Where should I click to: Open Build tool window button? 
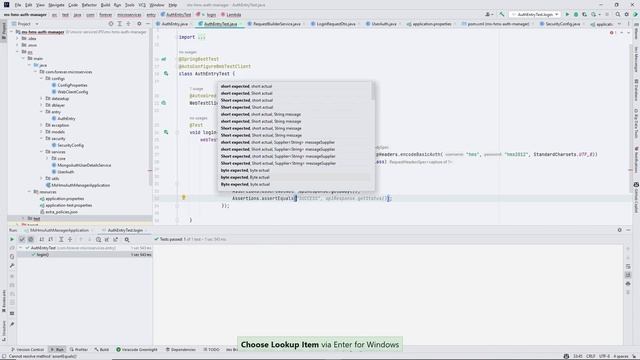[102, 349]
